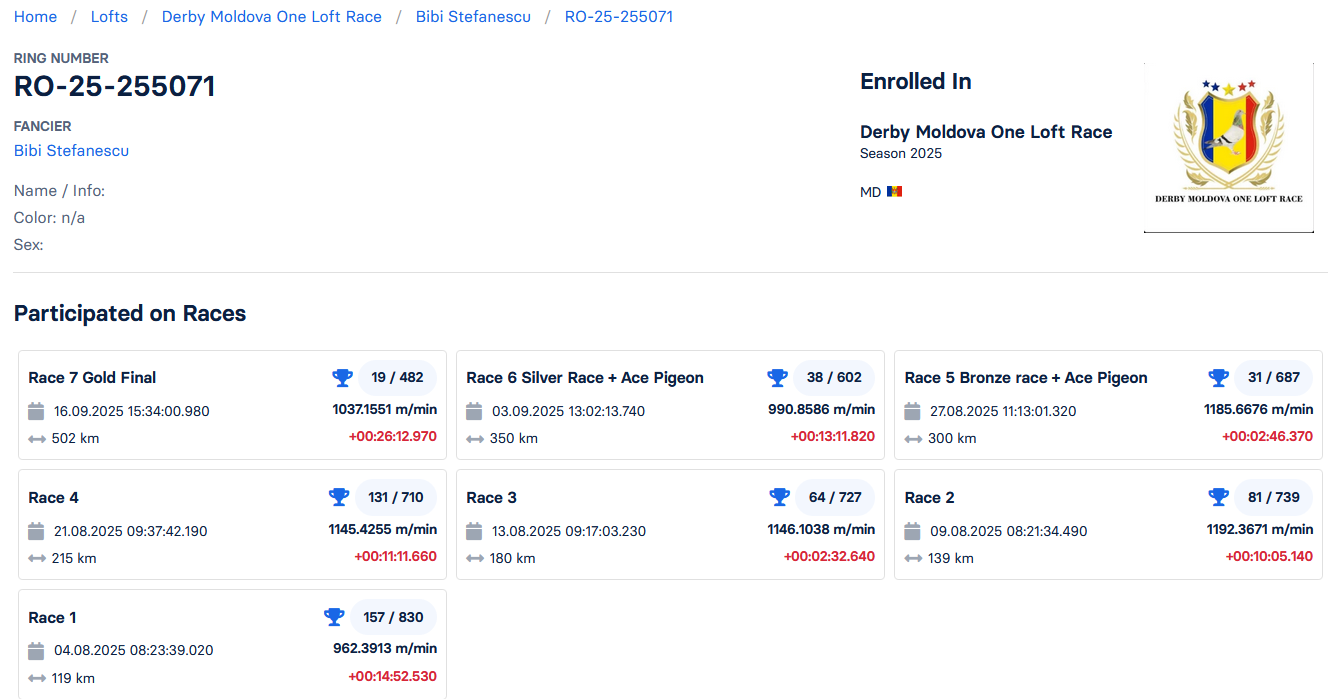The width and height of the screenshot is (1331, 699).
Task: Click the trophy icon in Race 5 Bronze race
Action: click(x=1218, y=378)
